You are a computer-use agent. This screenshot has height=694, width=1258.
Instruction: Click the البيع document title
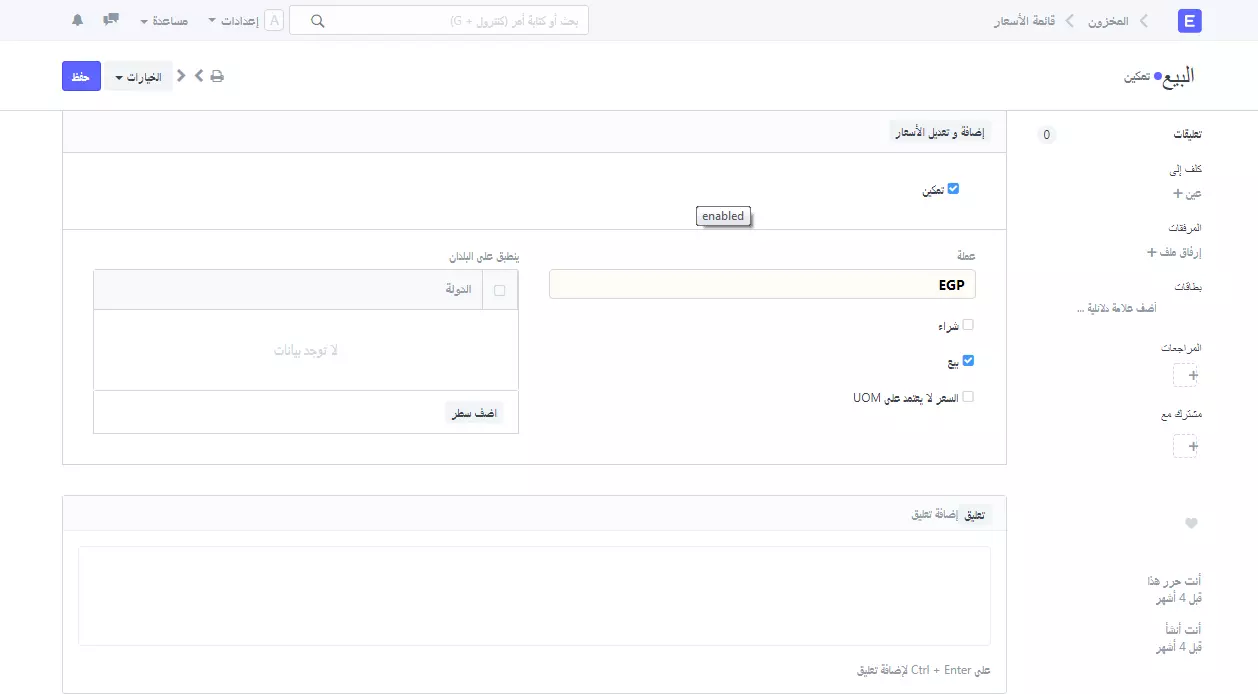coord(1179,76)
